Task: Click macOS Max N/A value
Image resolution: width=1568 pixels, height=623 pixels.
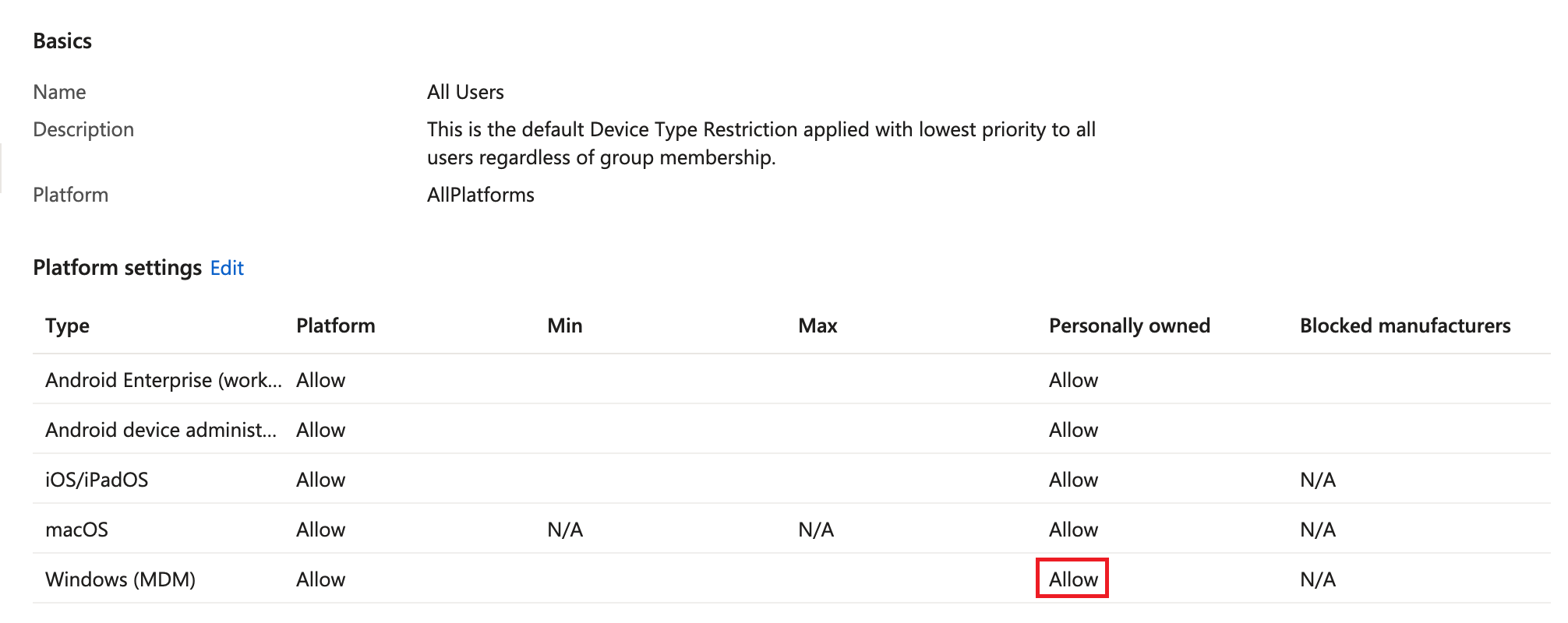Action: tap(815, 530)
